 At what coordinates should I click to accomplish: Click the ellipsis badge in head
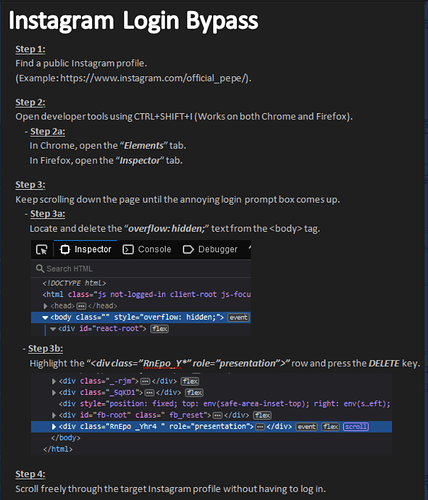(x=81, y=306)
